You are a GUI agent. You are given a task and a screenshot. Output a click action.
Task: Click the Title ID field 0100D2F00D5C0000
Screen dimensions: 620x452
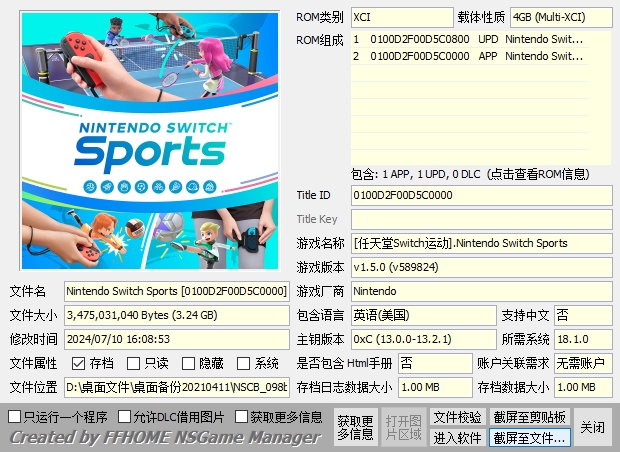click(482, 195)
